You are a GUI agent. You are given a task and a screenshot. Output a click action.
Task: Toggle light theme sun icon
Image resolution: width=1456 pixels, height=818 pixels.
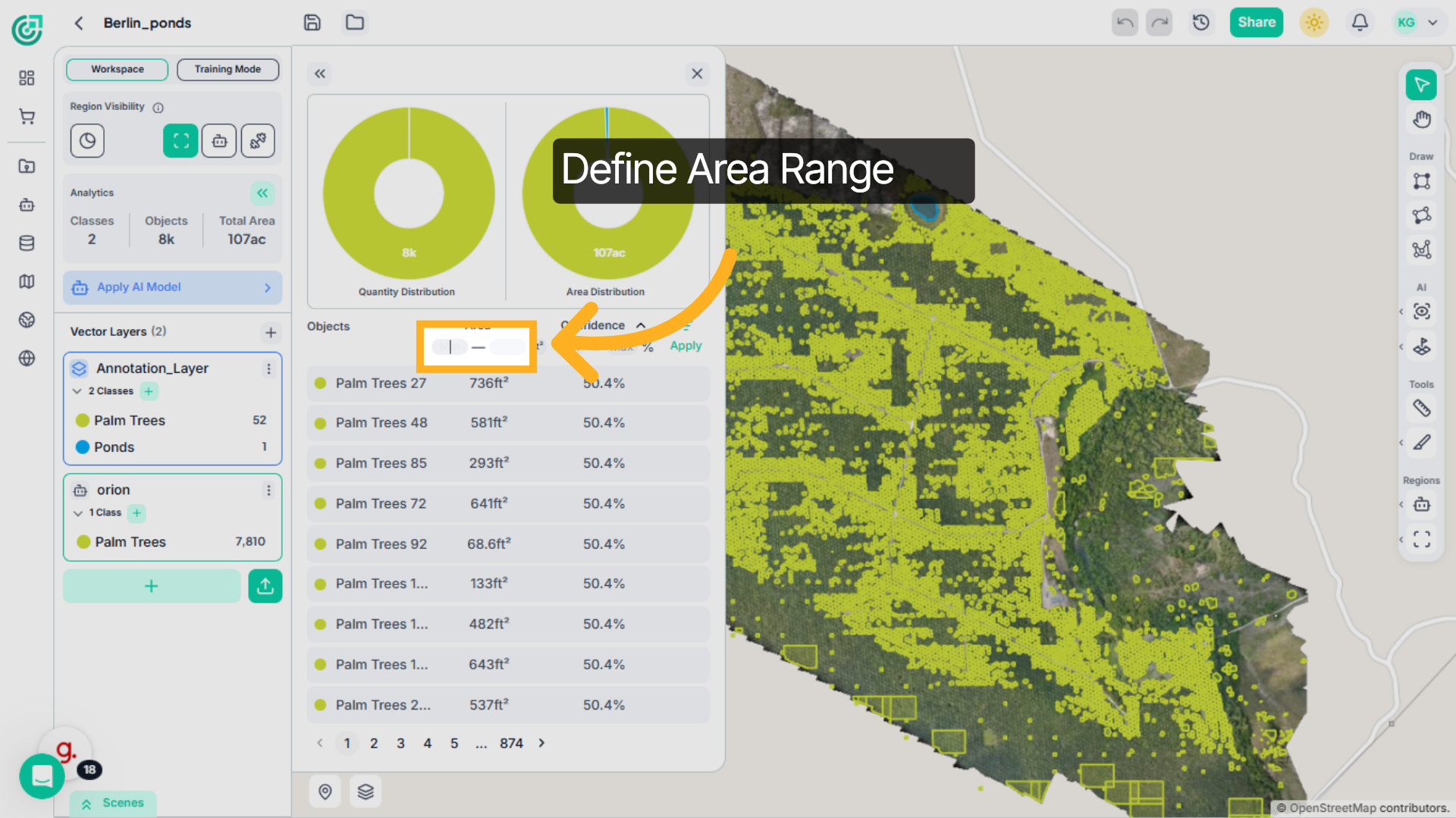pyautogui.click(x=1314, y=23)
